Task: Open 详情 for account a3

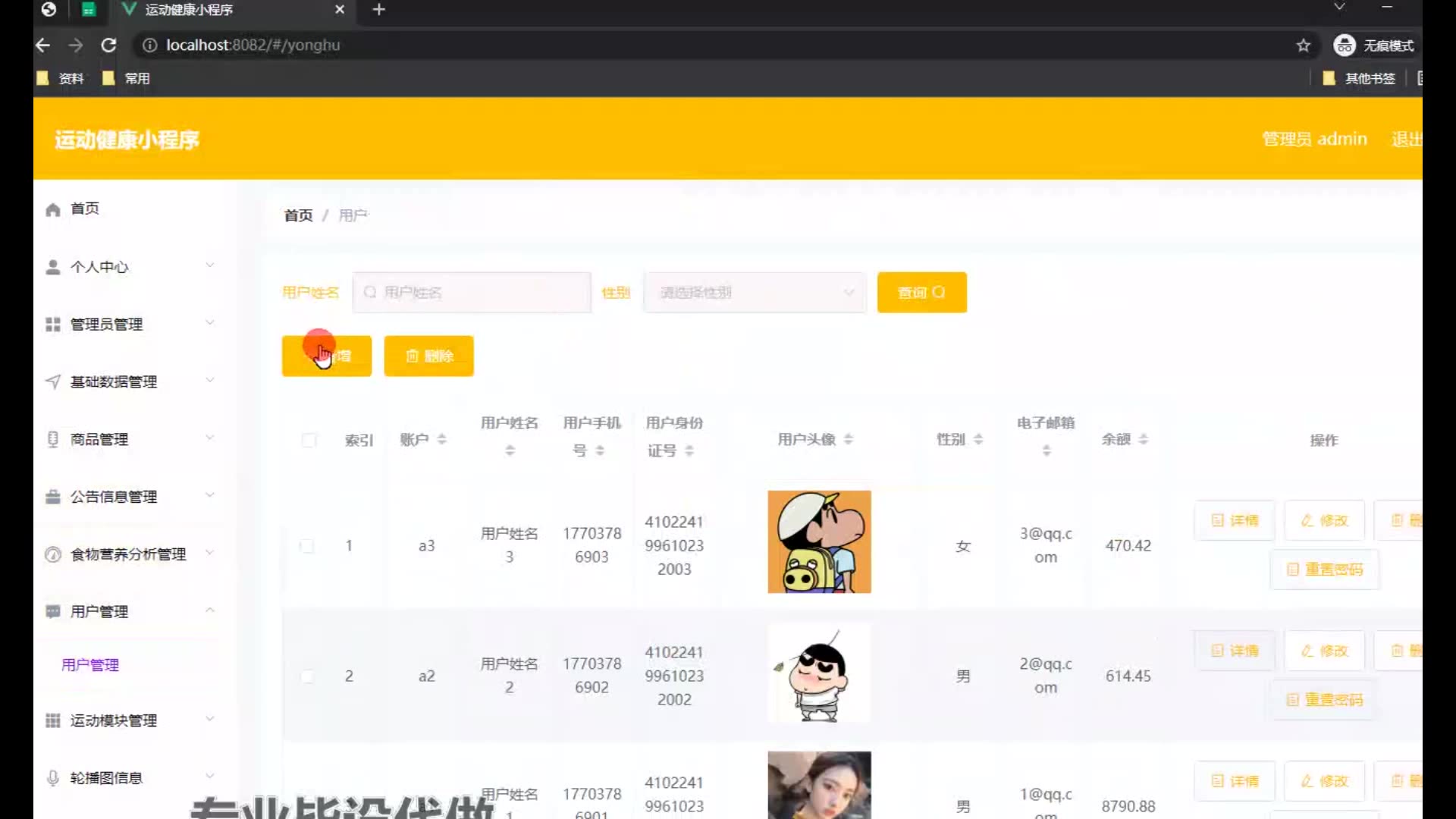Action: [1235, 520]
